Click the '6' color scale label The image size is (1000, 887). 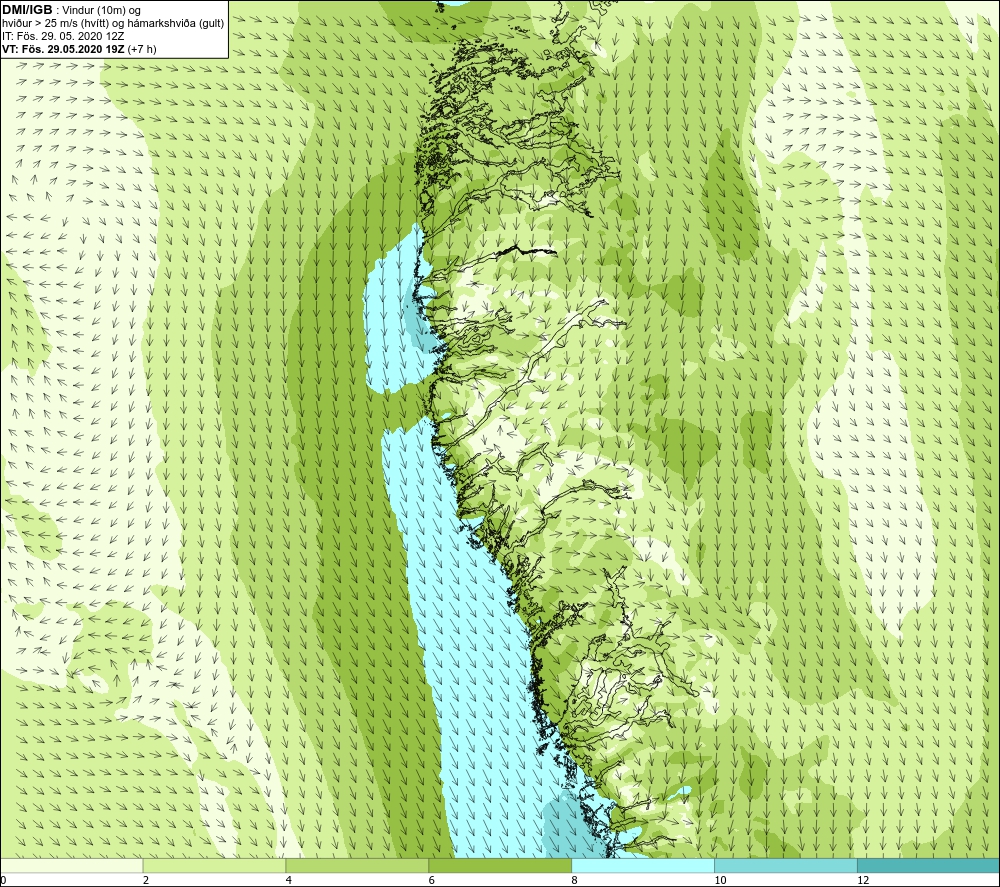pyautogui.click(x=432, y=880)
